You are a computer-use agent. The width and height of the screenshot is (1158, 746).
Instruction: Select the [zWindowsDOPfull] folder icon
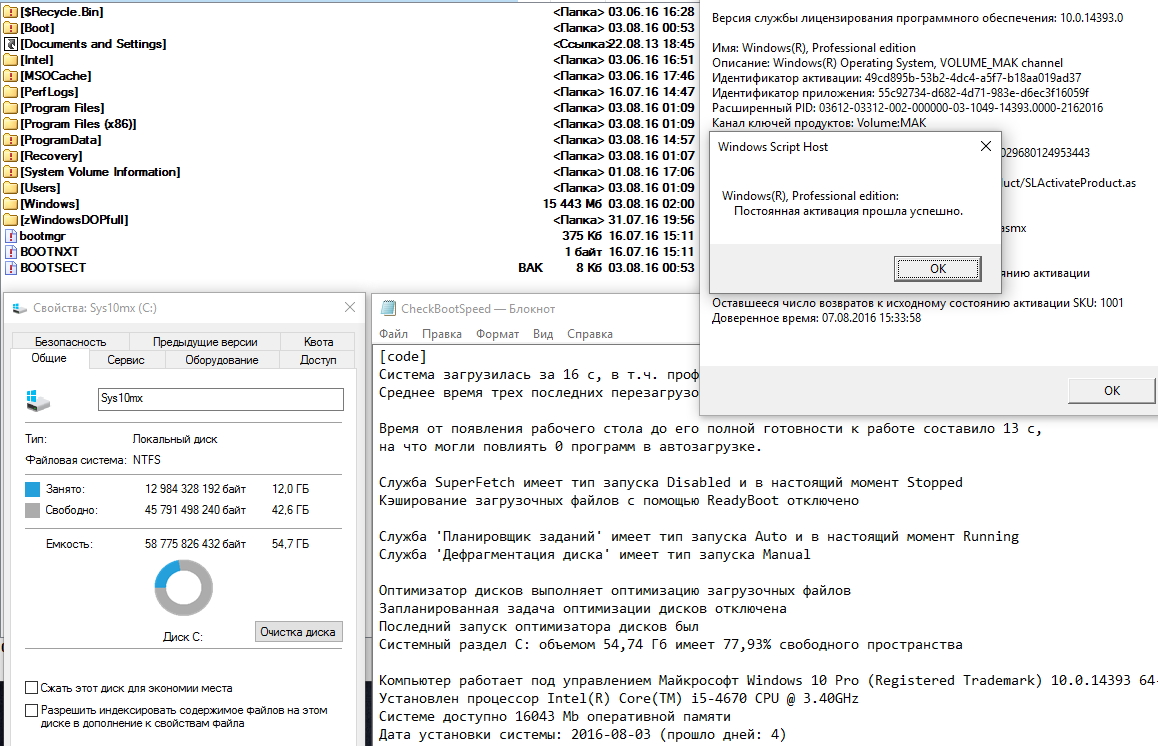point(10,220)
